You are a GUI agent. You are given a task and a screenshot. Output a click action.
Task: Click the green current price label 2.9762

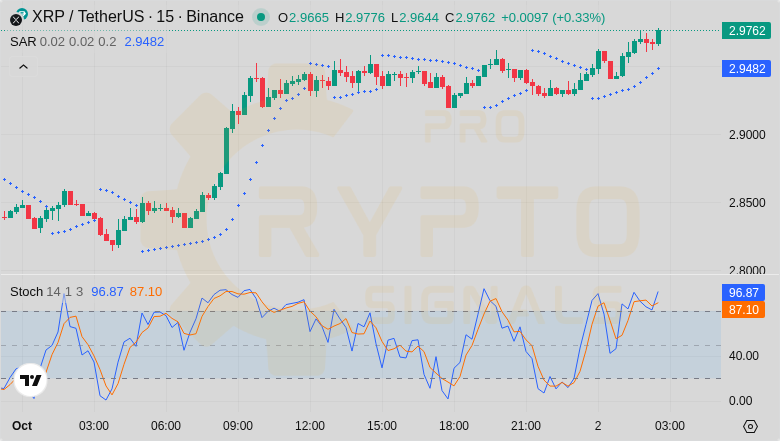[746, 31]
